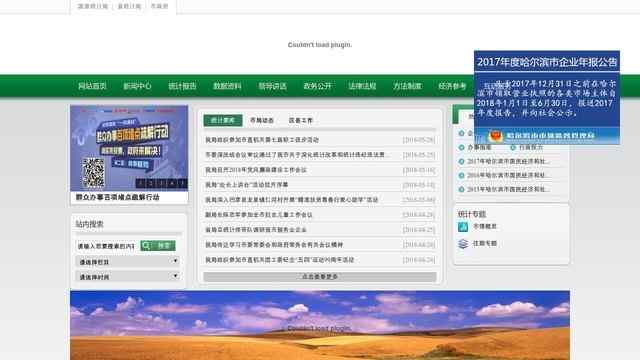640x360 pixels.
Task: Open 2015年哈尔滨市国民经济 bulletin link
Action: (508, 189)
